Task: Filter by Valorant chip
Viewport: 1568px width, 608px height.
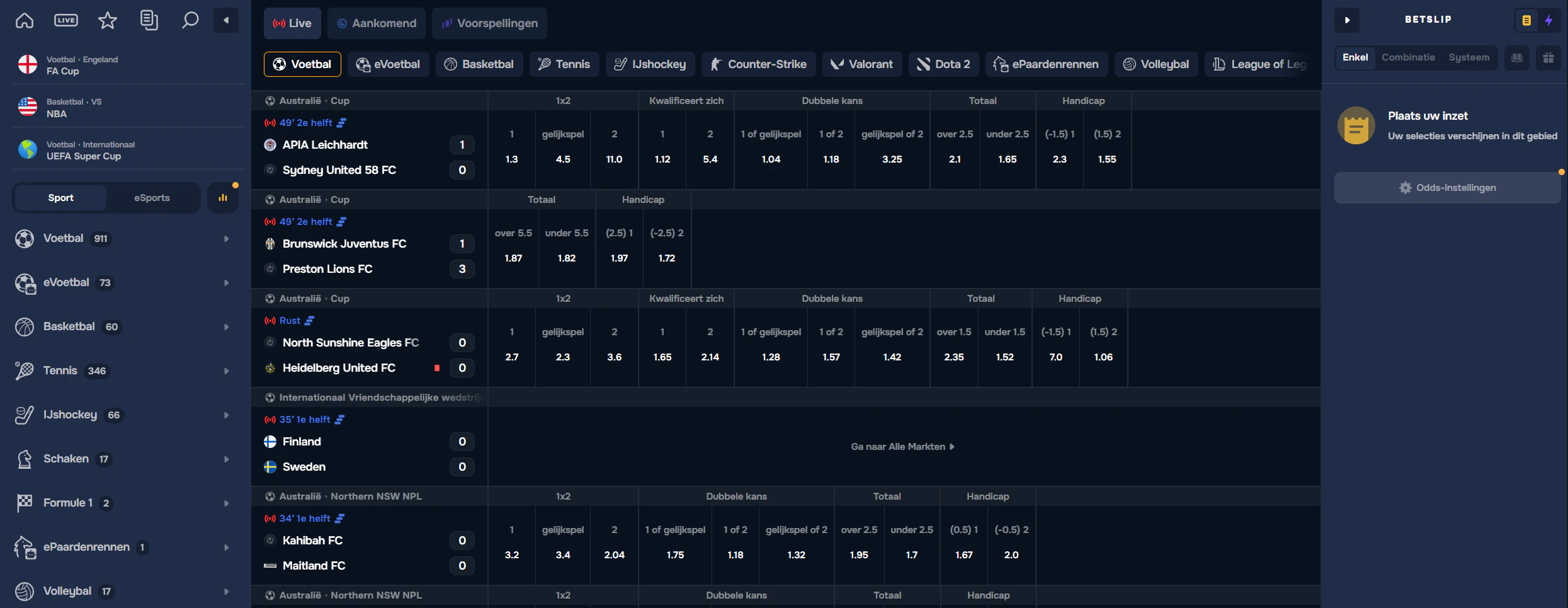Action: (x=862, y=64)
